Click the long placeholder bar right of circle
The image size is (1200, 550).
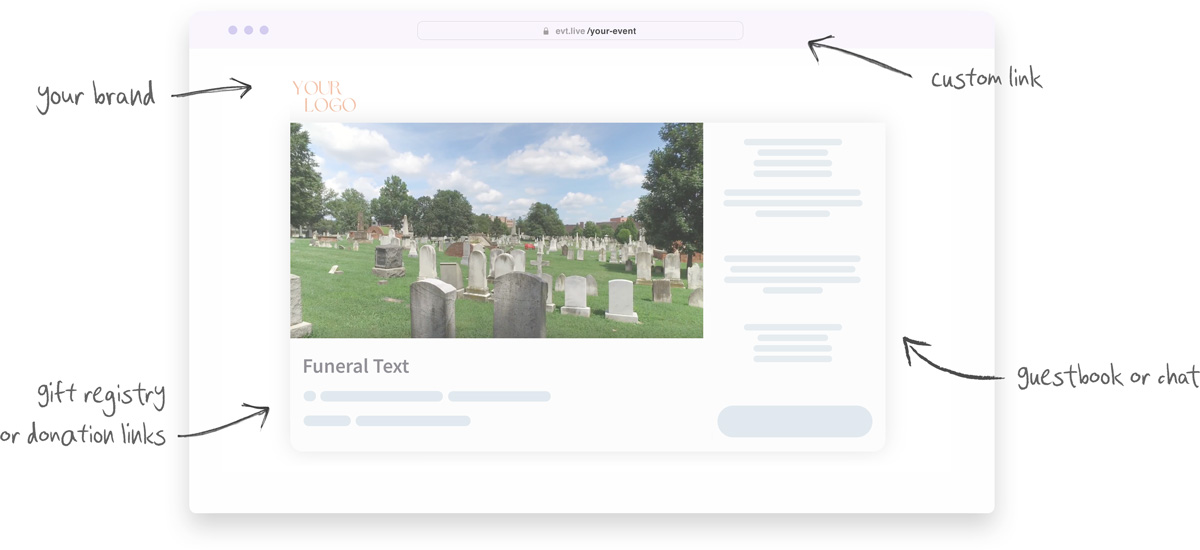pos(381,396)
